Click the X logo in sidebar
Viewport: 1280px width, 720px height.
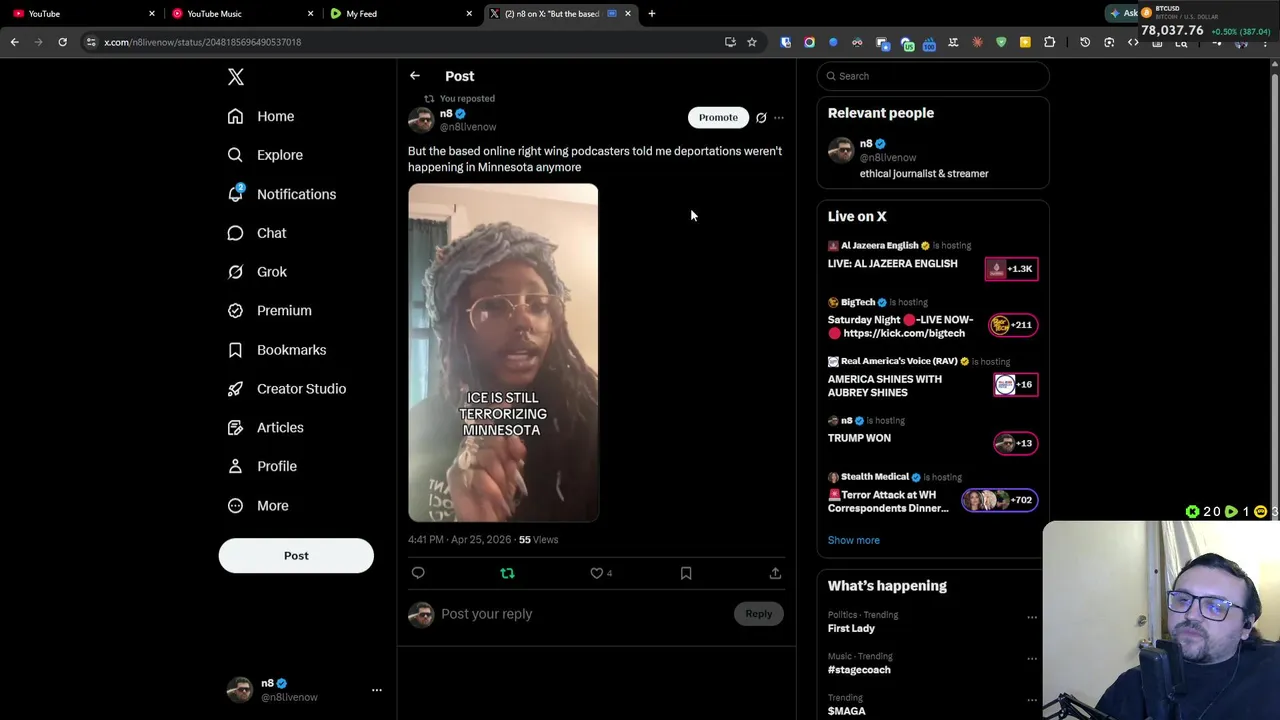click(236, 77)
